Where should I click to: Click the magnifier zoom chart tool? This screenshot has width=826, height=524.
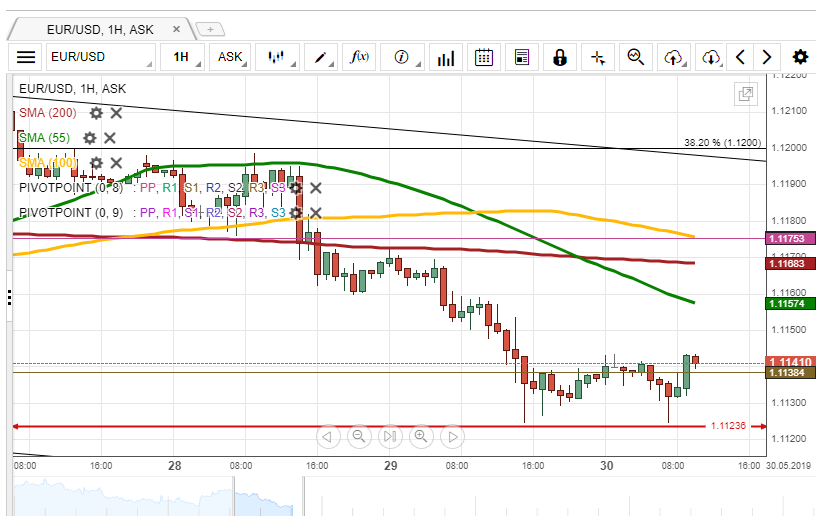(636, 57)
